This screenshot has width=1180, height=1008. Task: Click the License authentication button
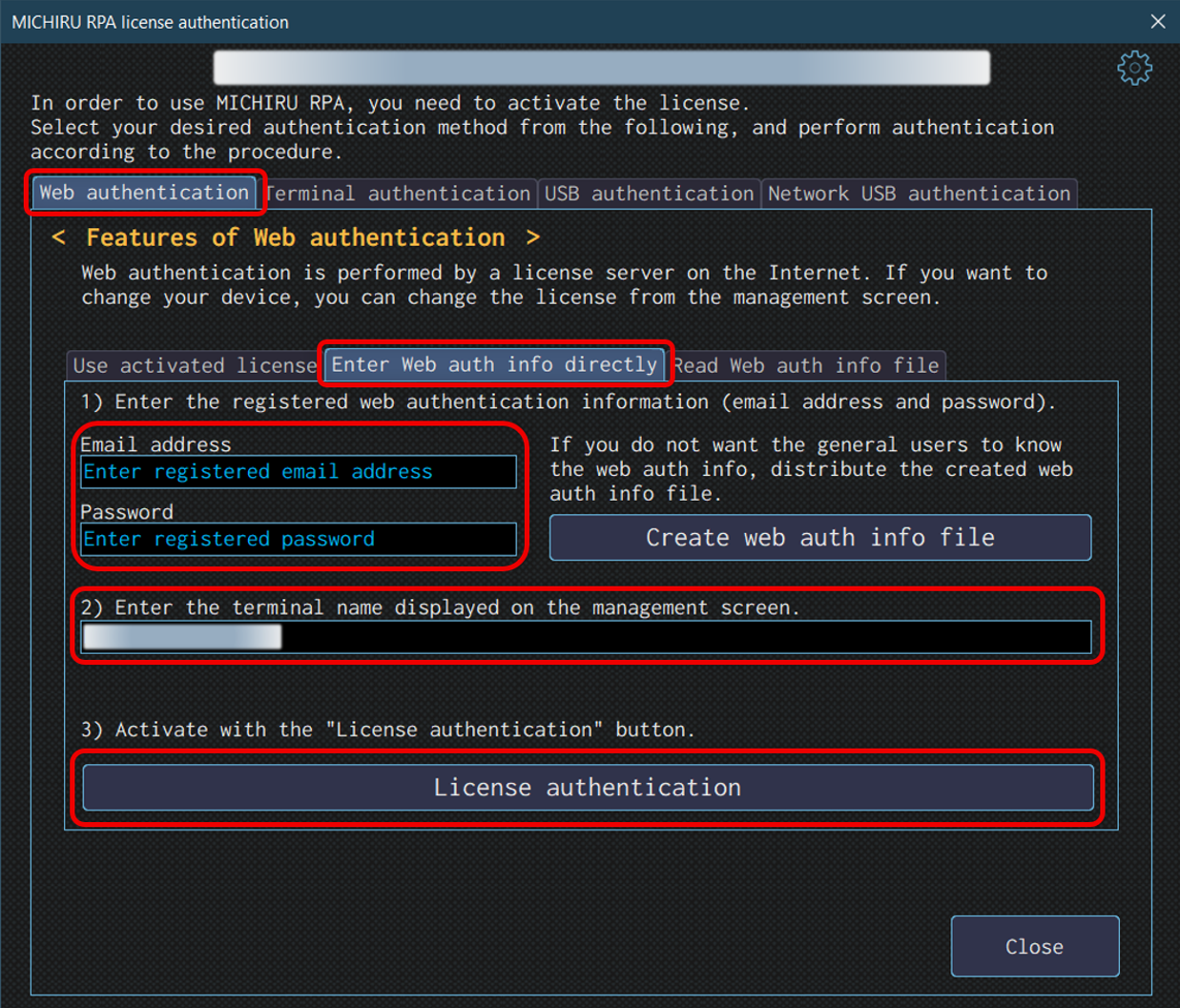(588, 788)
